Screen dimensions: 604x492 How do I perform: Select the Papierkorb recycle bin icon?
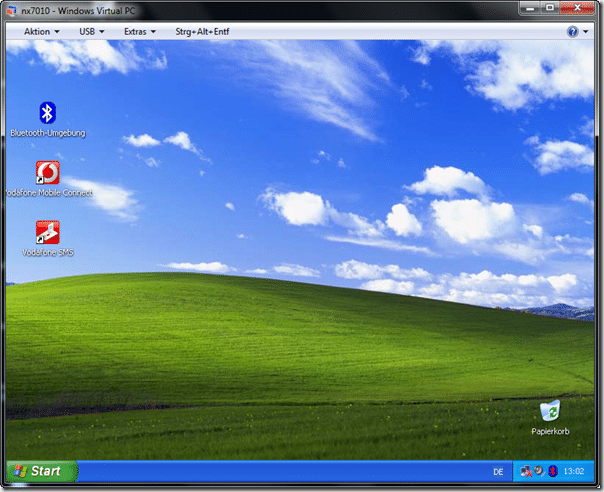[x=550, y=410]
